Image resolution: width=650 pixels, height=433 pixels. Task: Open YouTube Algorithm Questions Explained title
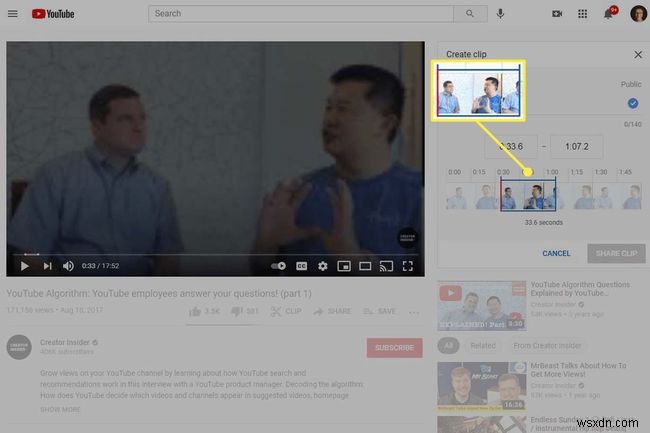[580, 289]
